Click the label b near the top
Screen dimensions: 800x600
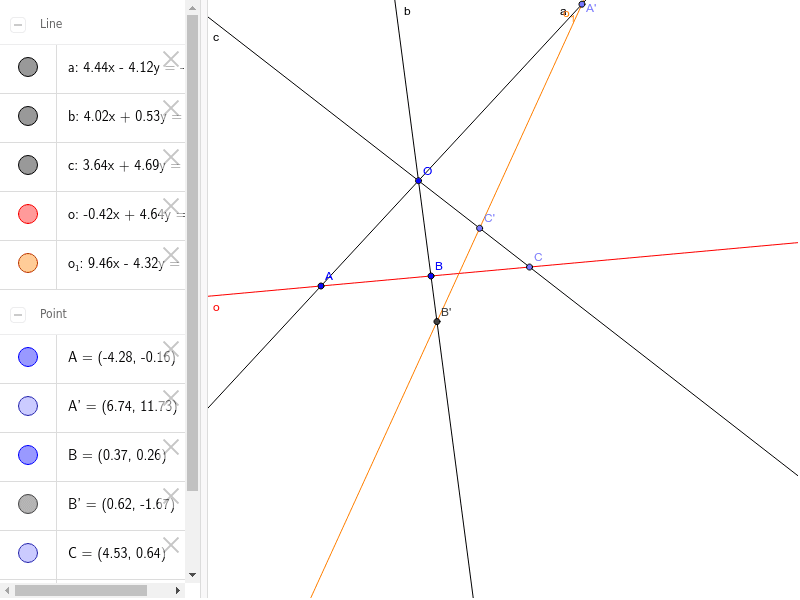(x=407, y=11)
